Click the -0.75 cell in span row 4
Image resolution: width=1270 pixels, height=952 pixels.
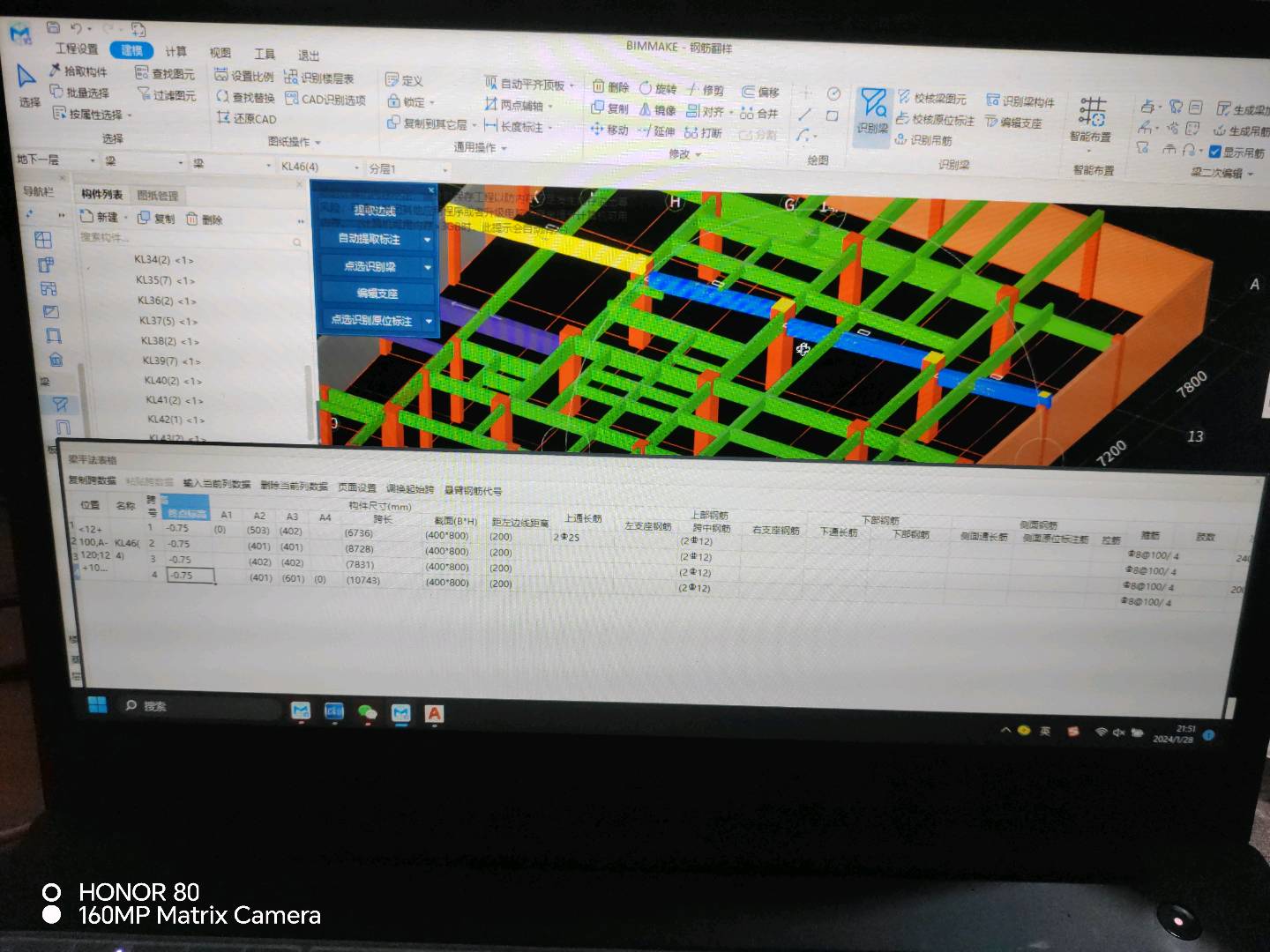[190, 576]
